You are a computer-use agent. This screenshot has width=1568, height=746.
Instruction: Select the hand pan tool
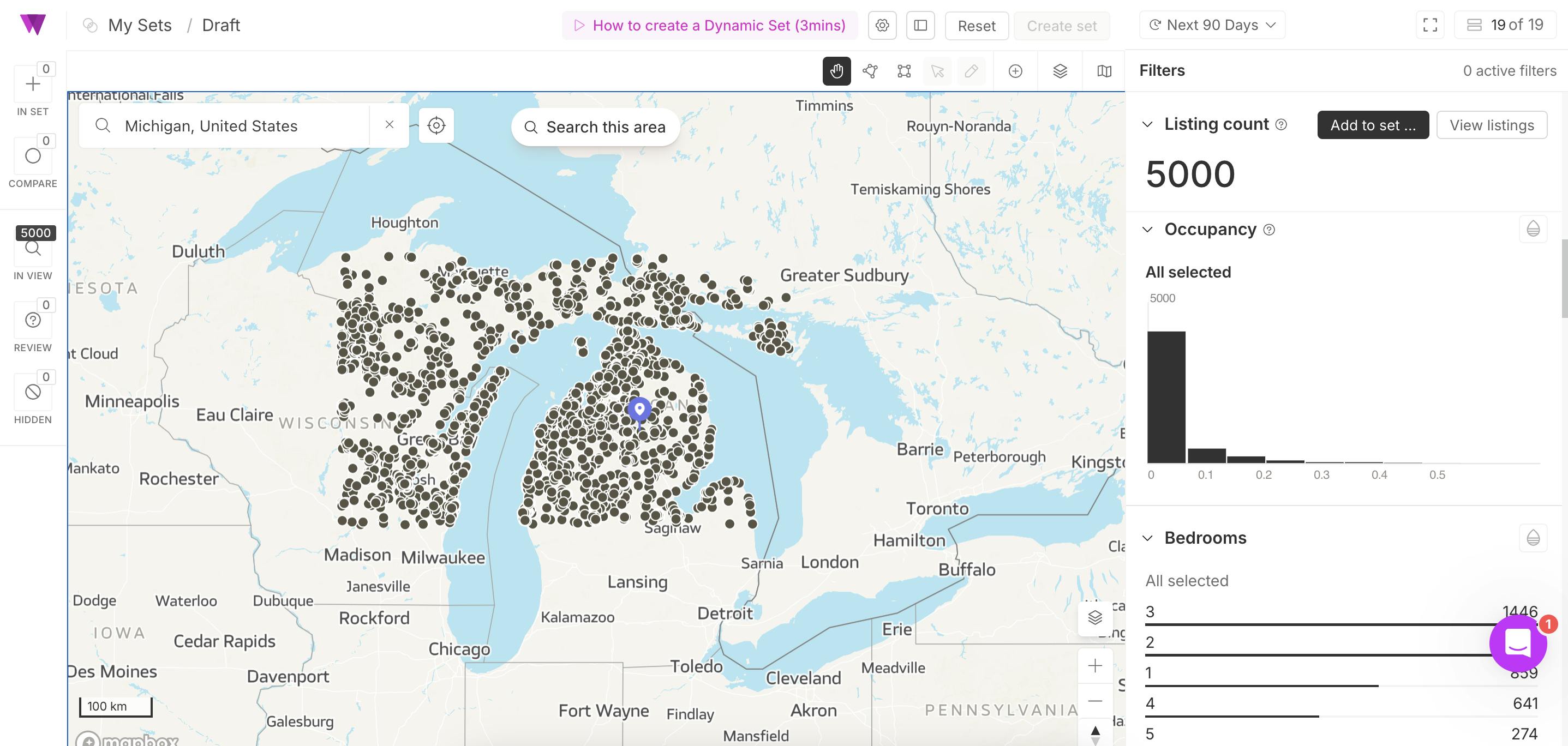click(836, 71)
